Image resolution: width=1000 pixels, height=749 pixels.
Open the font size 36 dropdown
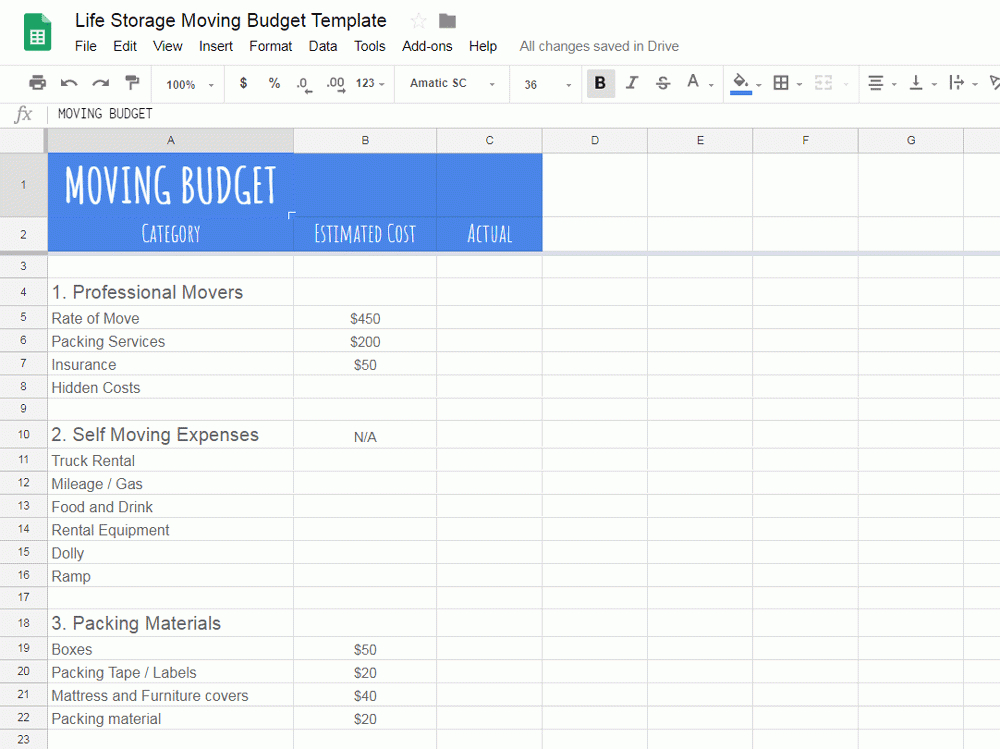pos(547,84)
